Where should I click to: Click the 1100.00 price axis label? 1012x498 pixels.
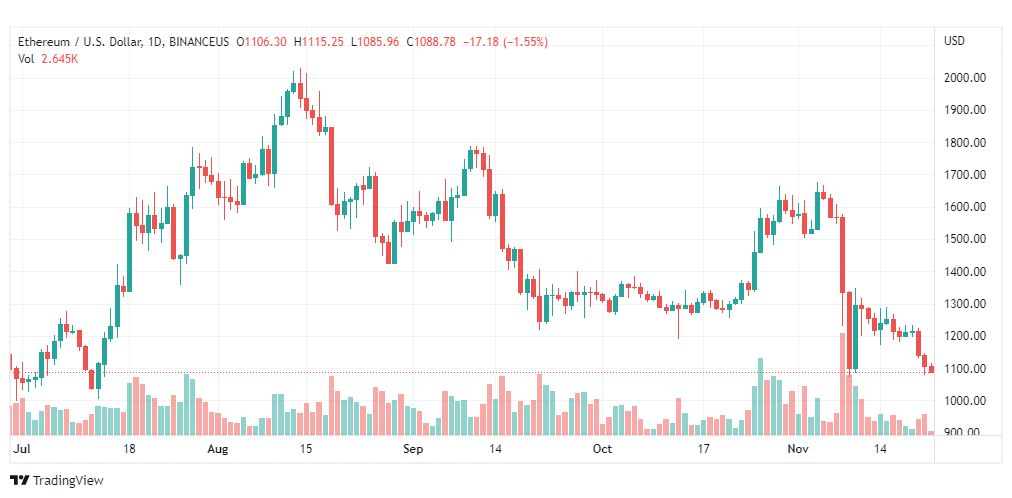[966, 369]
